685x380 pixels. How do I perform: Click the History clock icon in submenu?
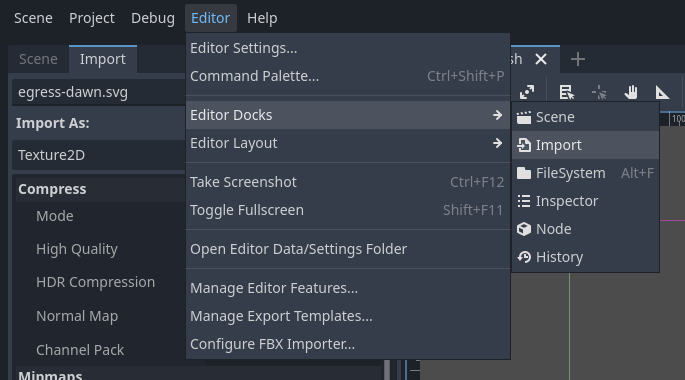(x=524, y=257)
